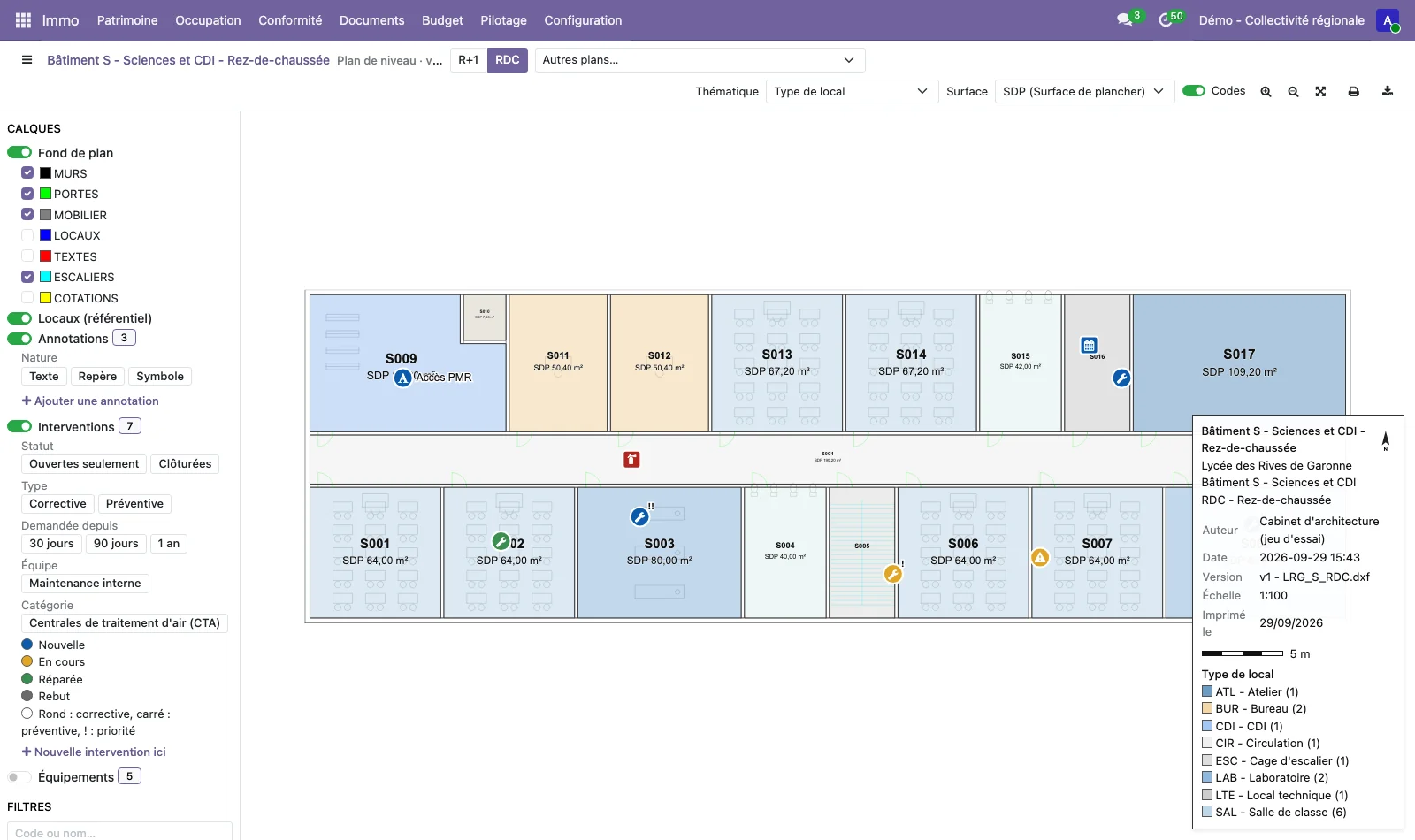Viewport: 1415px width, 840px height.
Task: Filter intervention type by Préventive
Action: pos(134,503)
